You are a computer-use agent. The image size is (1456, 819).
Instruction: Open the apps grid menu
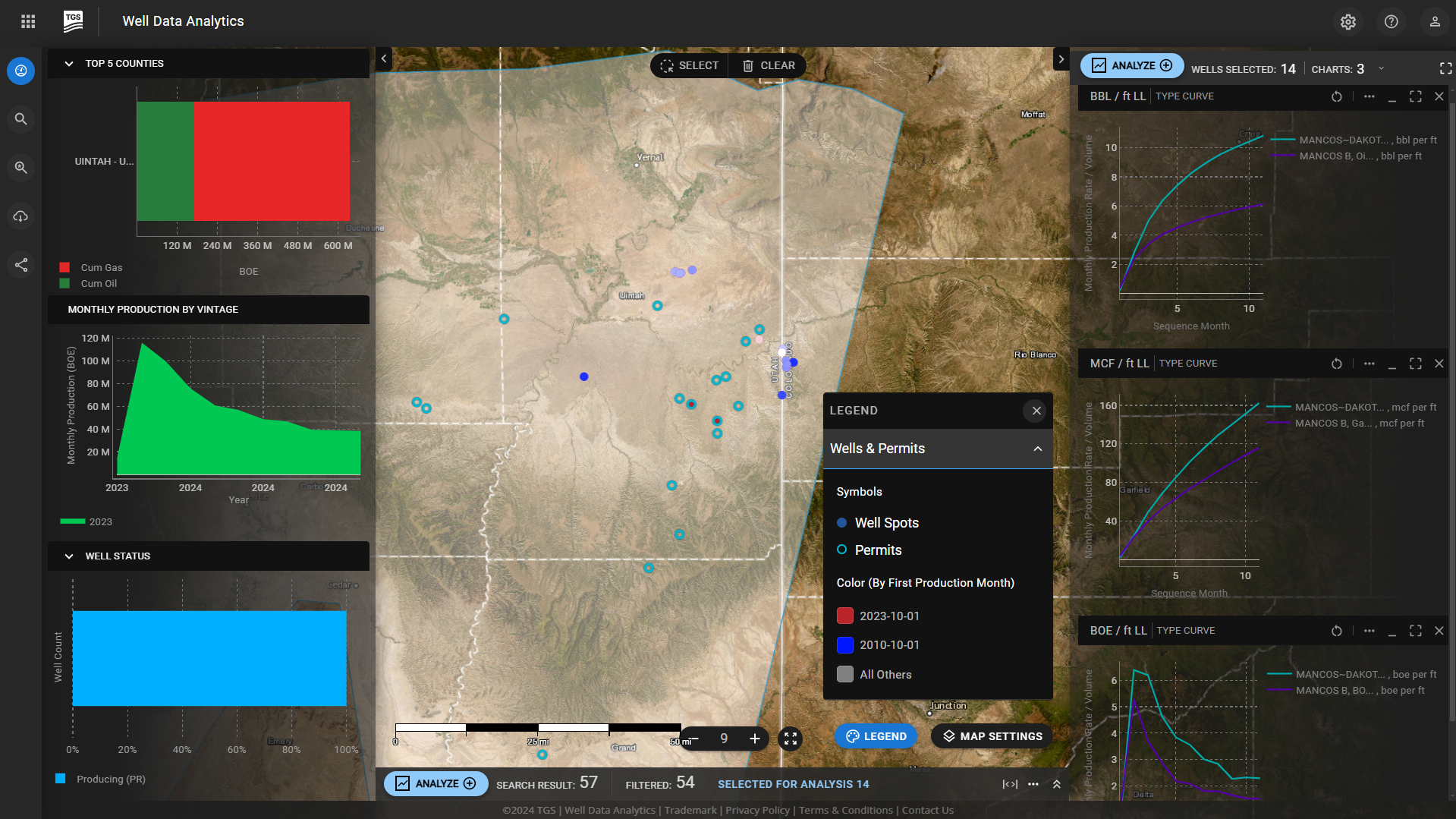(x=28, y=21)
